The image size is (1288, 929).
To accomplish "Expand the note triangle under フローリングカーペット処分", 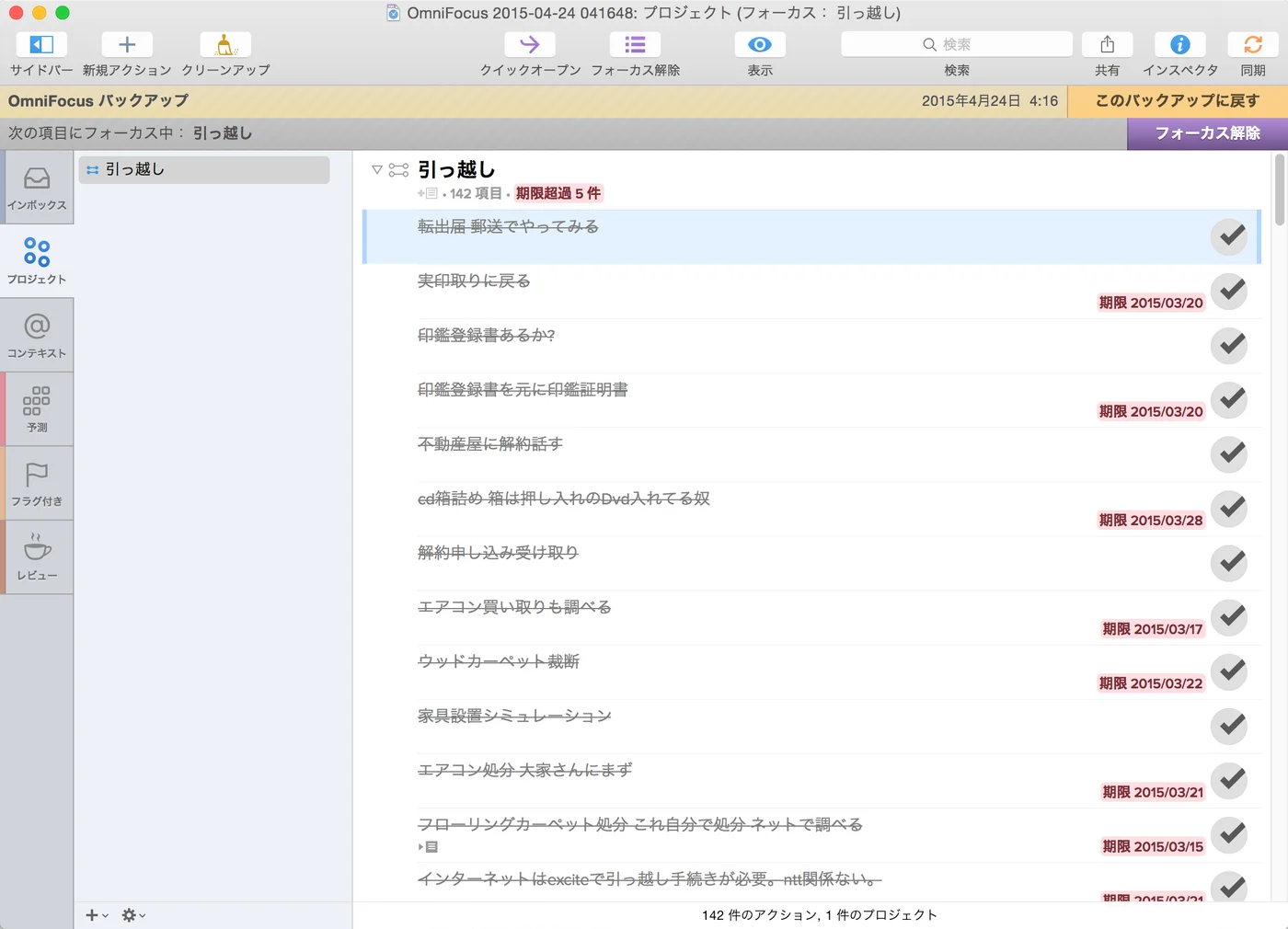I will tap(420, 847).
